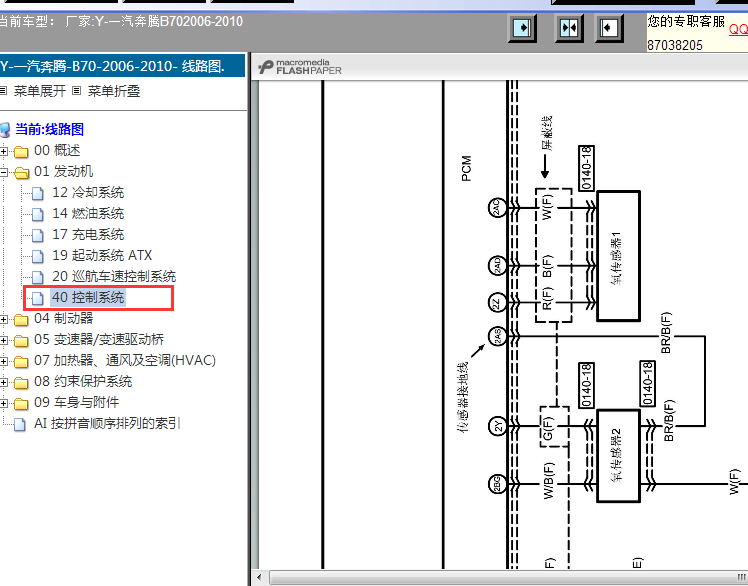The height and width of the screenshot is (586, 748).
Task: Click the 04 制动器 folder icon
Action: point(21,319)
